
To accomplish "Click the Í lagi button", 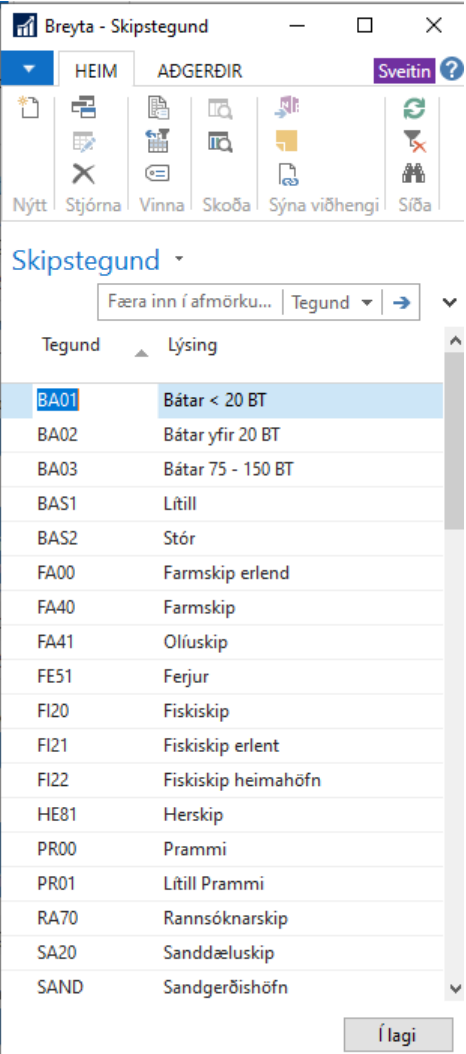I will click(397, 1035).
